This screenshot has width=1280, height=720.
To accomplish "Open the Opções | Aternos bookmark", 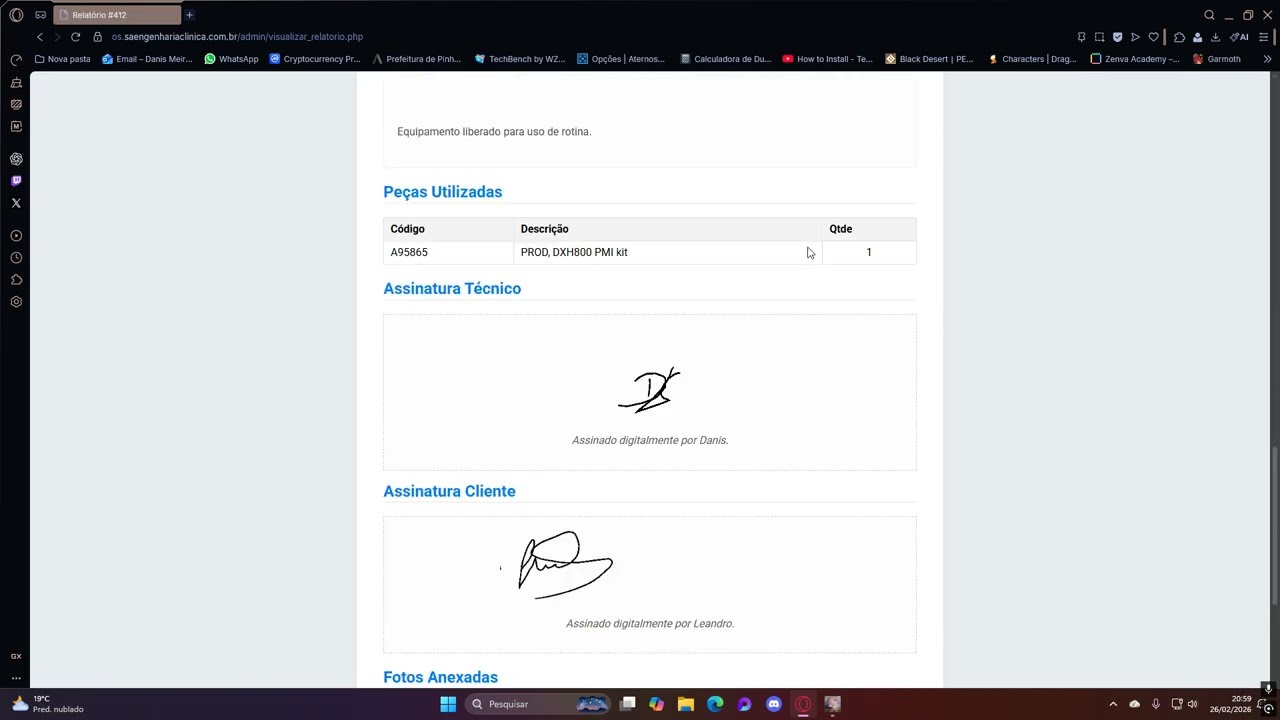I will [621, 59].
